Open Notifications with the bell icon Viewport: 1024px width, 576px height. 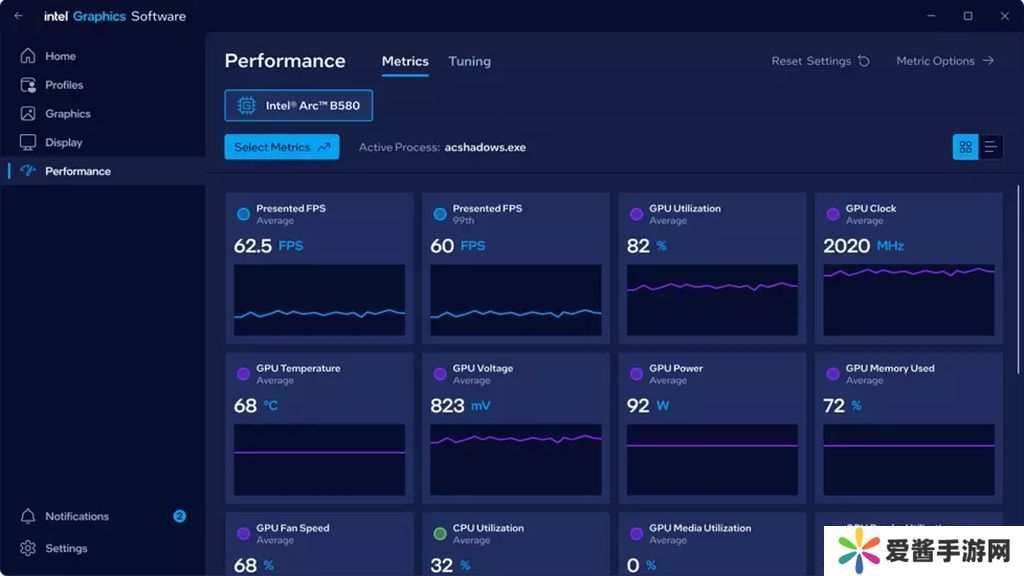point(28,516)
